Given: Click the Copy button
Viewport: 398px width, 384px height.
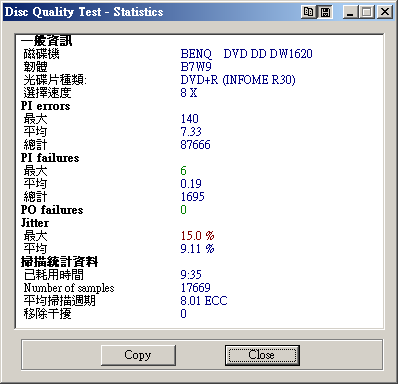Looking at the screenshot, I should 138,355.
